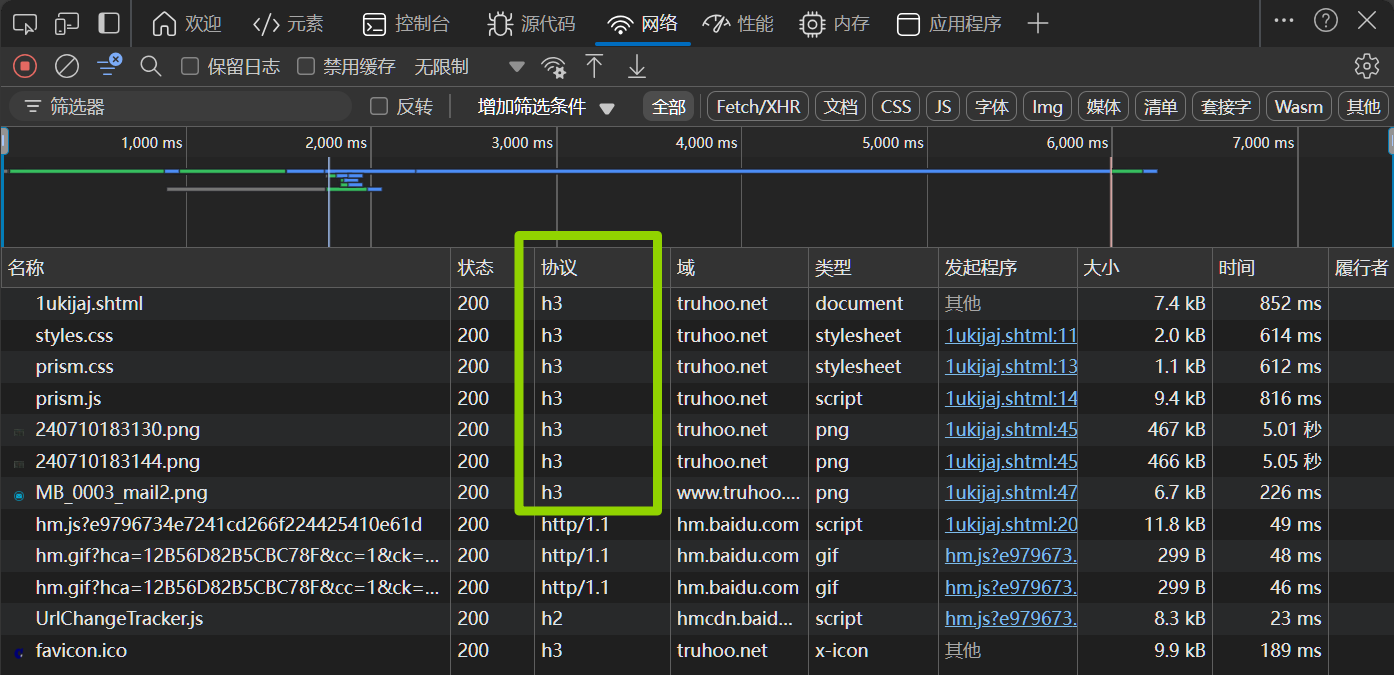Click the inspect element picker icon
Viewport: 1394px width, 675px height.
(x=25, y=23)
